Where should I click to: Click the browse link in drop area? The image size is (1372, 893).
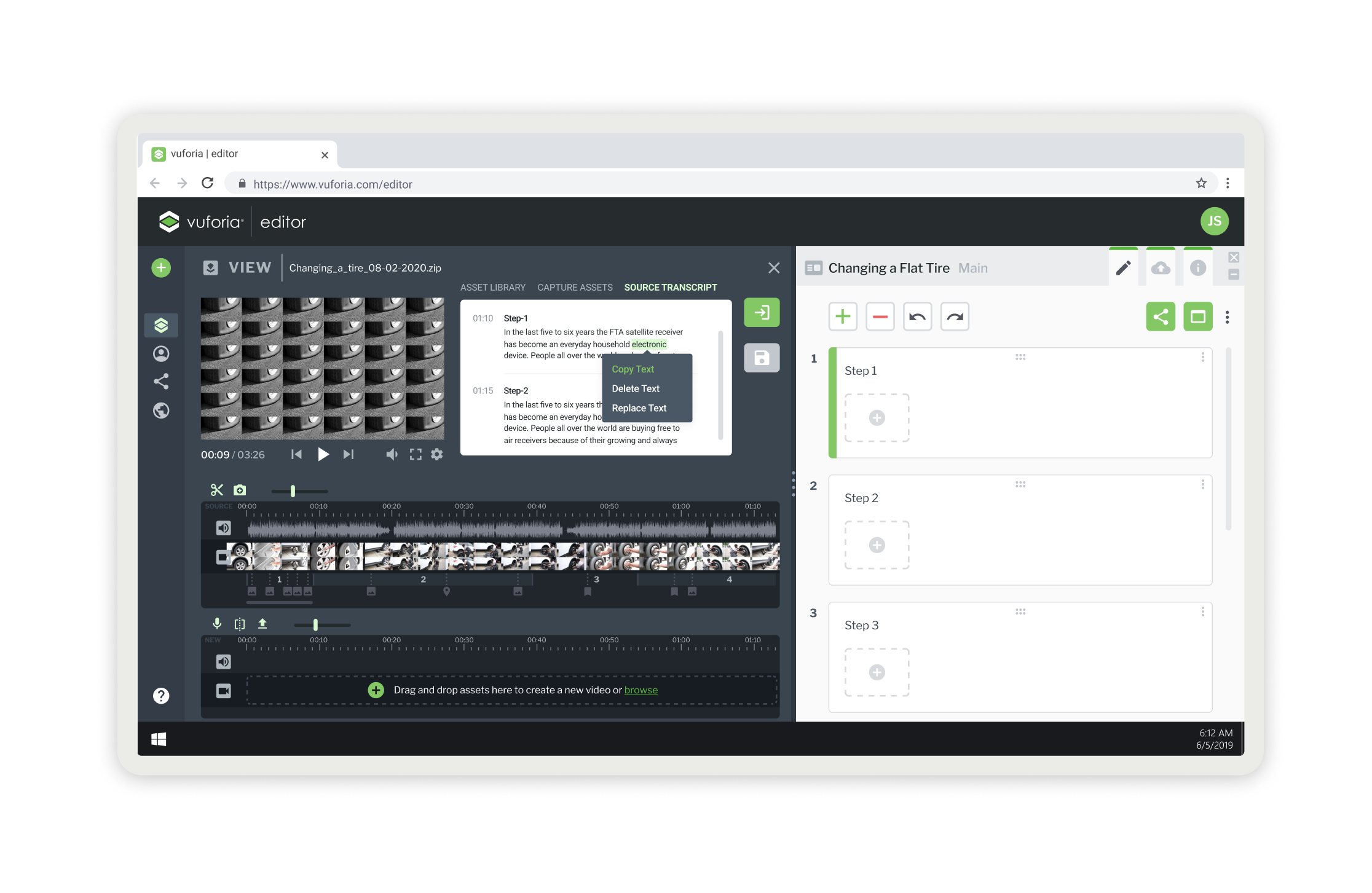pyautogui.click(x=641, y=690)
